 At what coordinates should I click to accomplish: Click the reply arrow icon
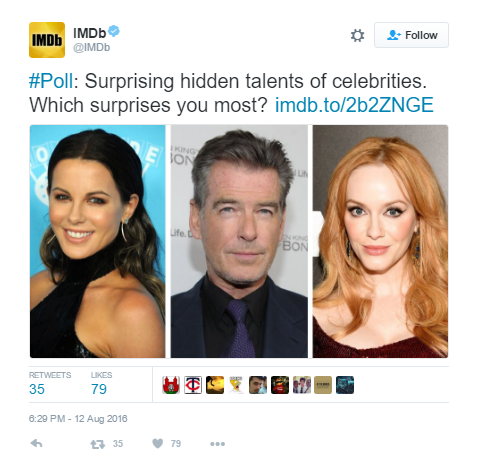coord(36,443)
